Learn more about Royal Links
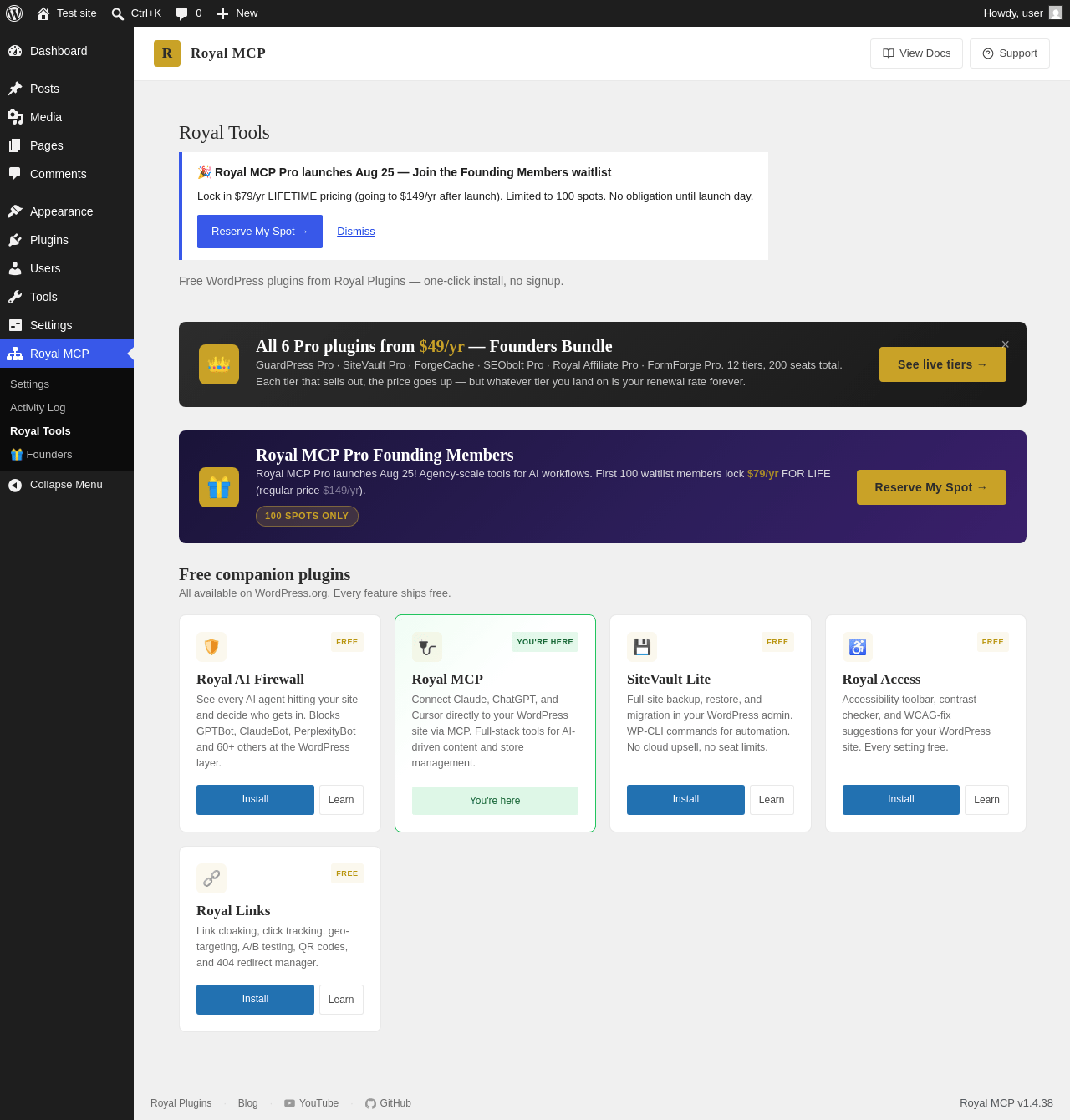 (341, 1000)
